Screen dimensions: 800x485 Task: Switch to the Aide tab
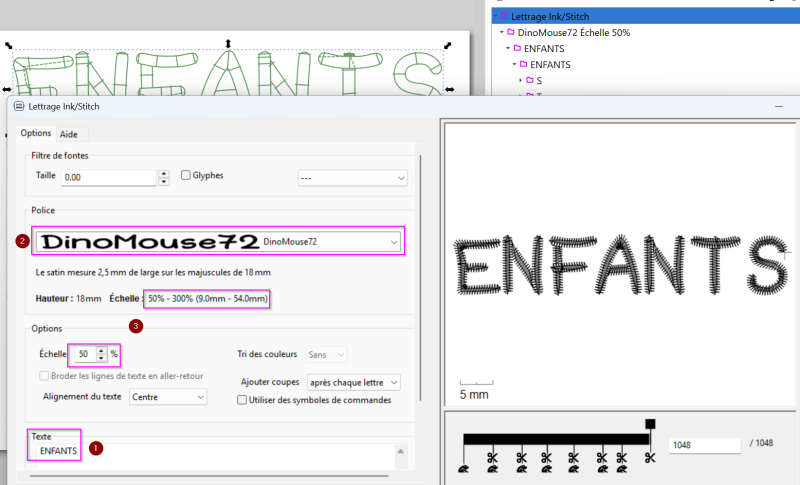click(x=69, y=134)
